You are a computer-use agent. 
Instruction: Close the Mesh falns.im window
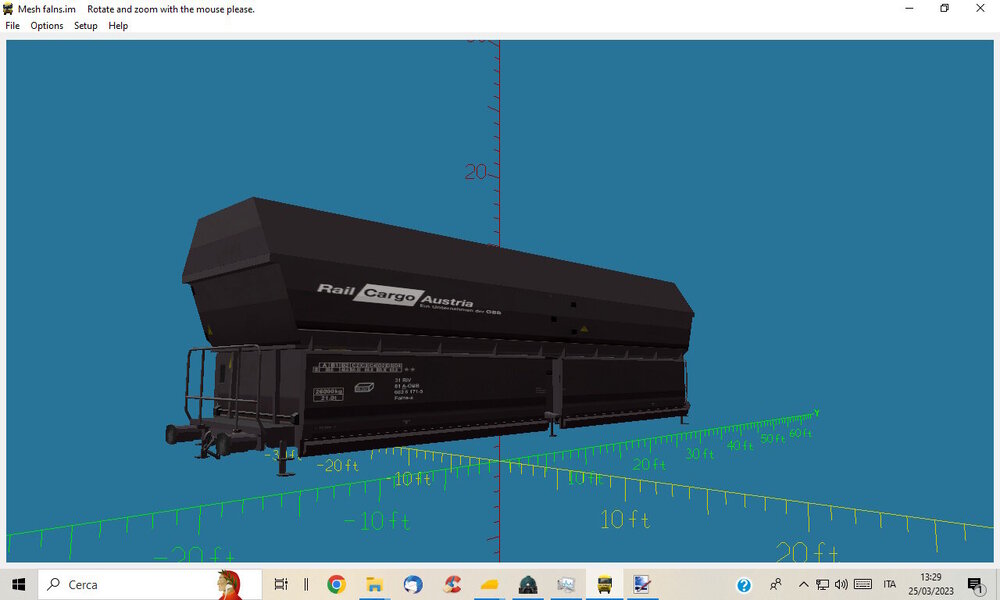980,8
